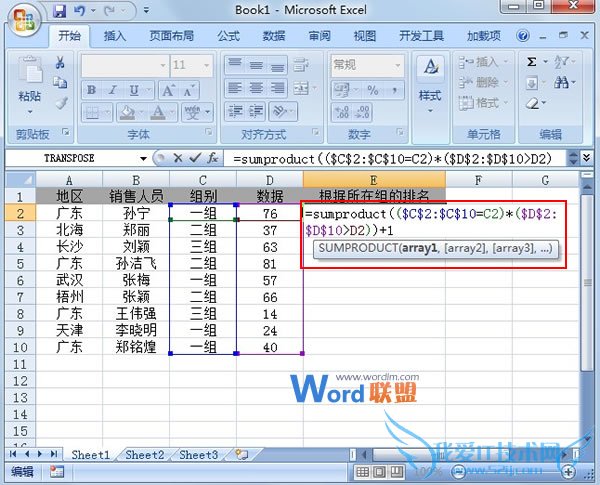Apply percent style
Screen dimensions: 600x485
click(372, 90)
